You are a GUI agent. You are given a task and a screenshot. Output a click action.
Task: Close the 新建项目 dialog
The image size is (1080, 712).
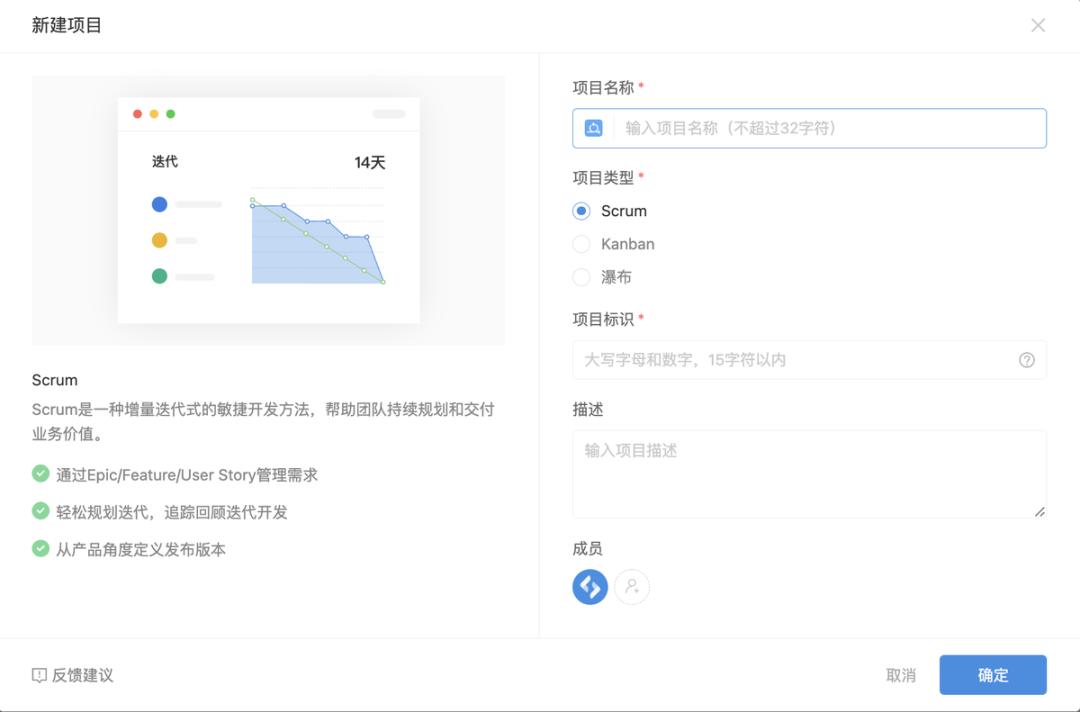coord(1038,25)
